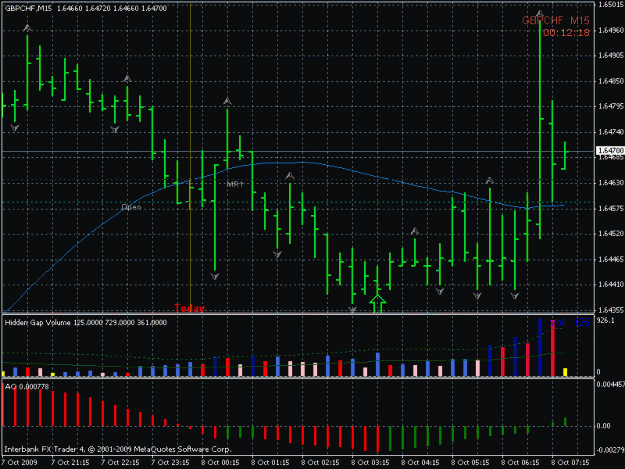The image size is (625, 469).
Task: Click the 1.64520 price axis label
Action: tap(611, 234)
